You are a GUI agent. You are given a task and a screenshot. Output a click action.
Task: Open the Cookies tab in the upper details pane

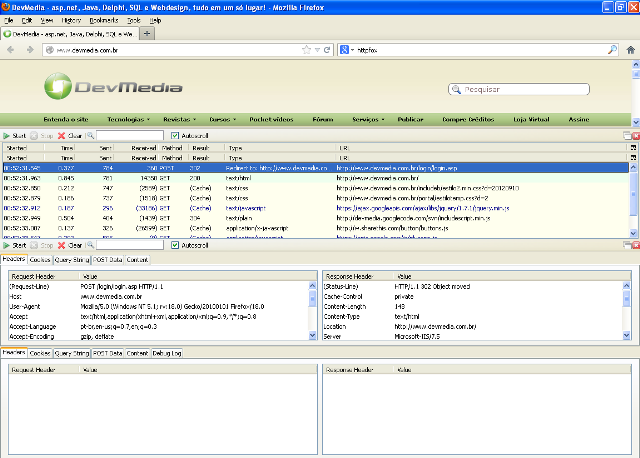point(40,259)
